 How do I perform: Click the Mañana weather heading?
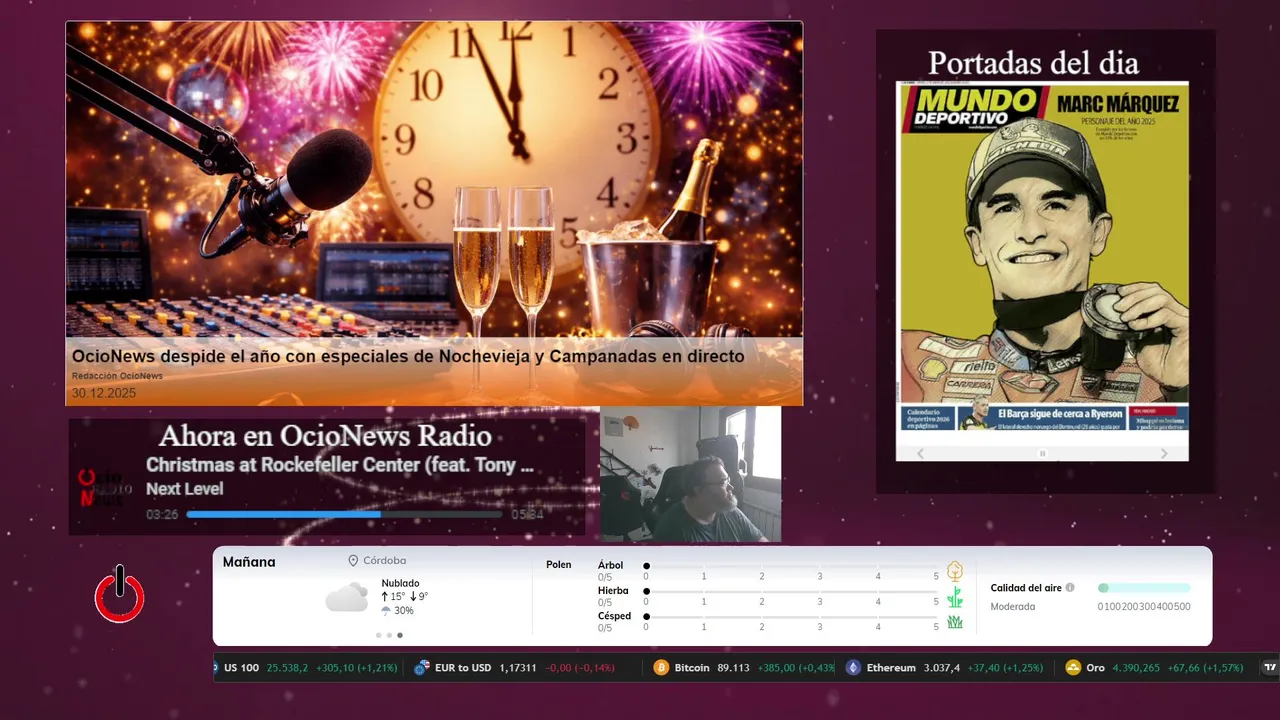tap(249, 562)
